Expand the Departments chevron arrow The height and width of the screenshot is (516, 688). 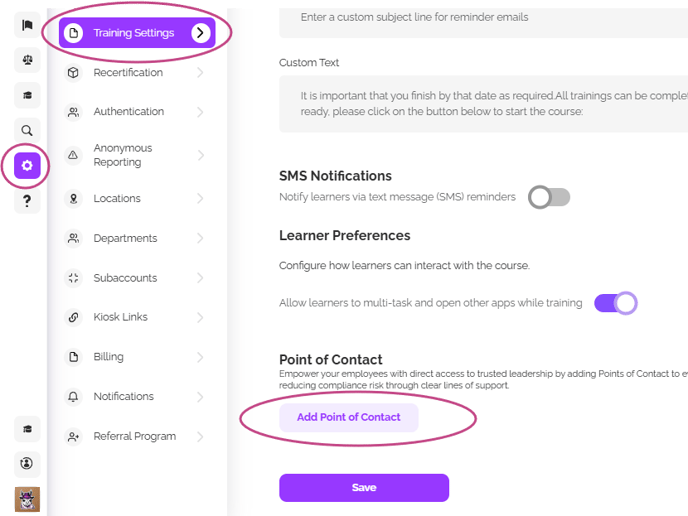(200, 238)
